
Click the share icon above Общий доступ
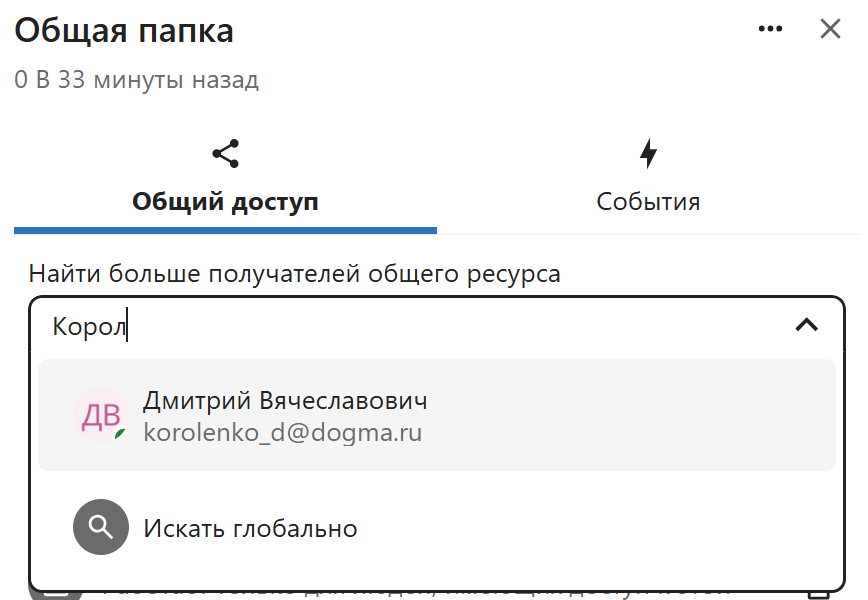[x=226, y=154]
